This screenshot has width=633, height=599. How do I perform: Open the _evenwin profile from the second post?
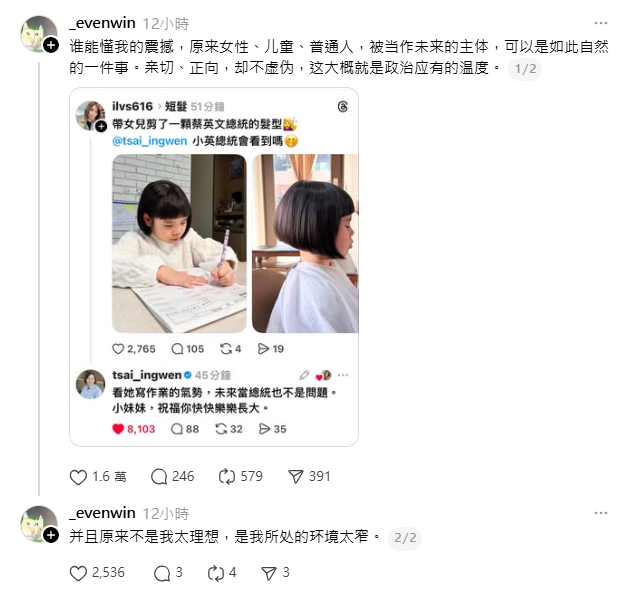(103, 513)
